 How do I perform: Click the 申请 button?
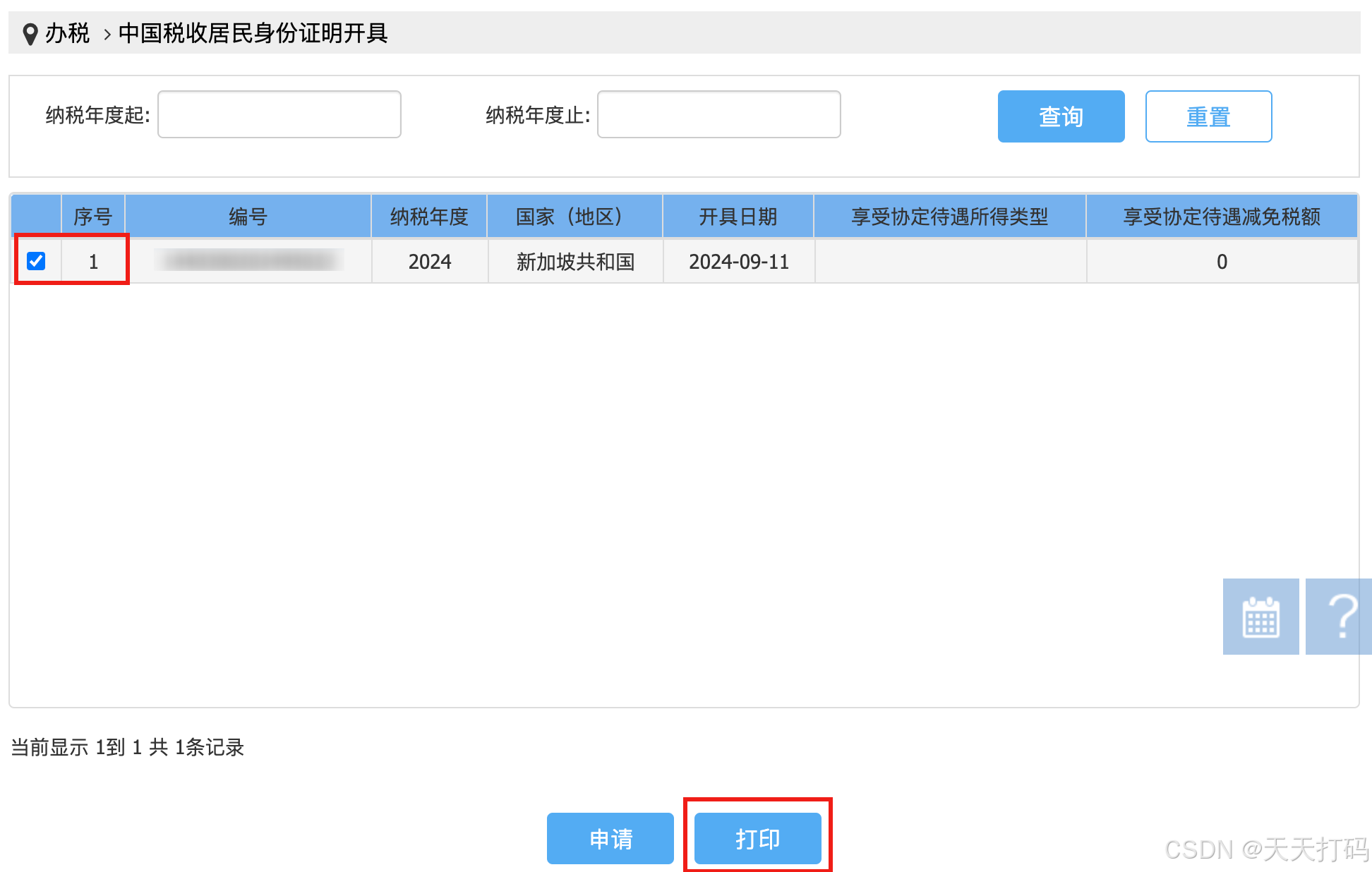point(610,838)
